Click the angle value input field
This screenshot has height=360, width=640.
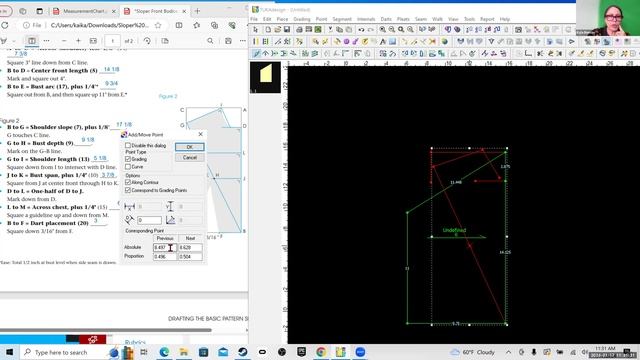click(x=149, y=220)
